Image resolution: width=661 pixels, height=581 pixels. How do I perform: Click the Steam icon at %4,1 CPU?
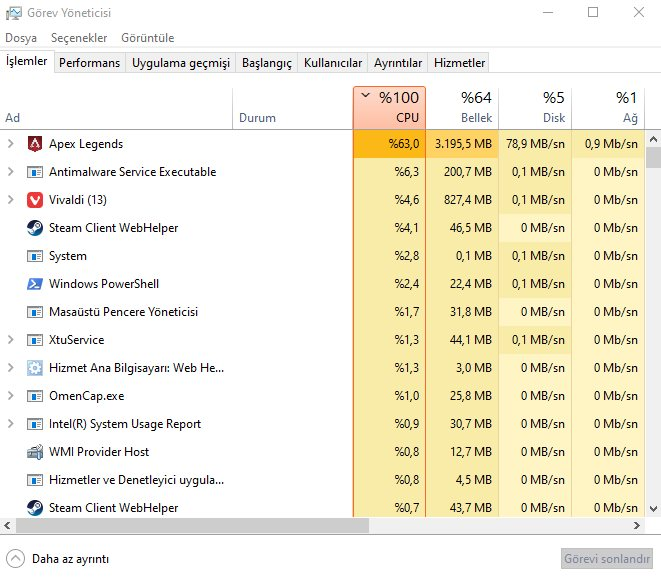(35, 228)
